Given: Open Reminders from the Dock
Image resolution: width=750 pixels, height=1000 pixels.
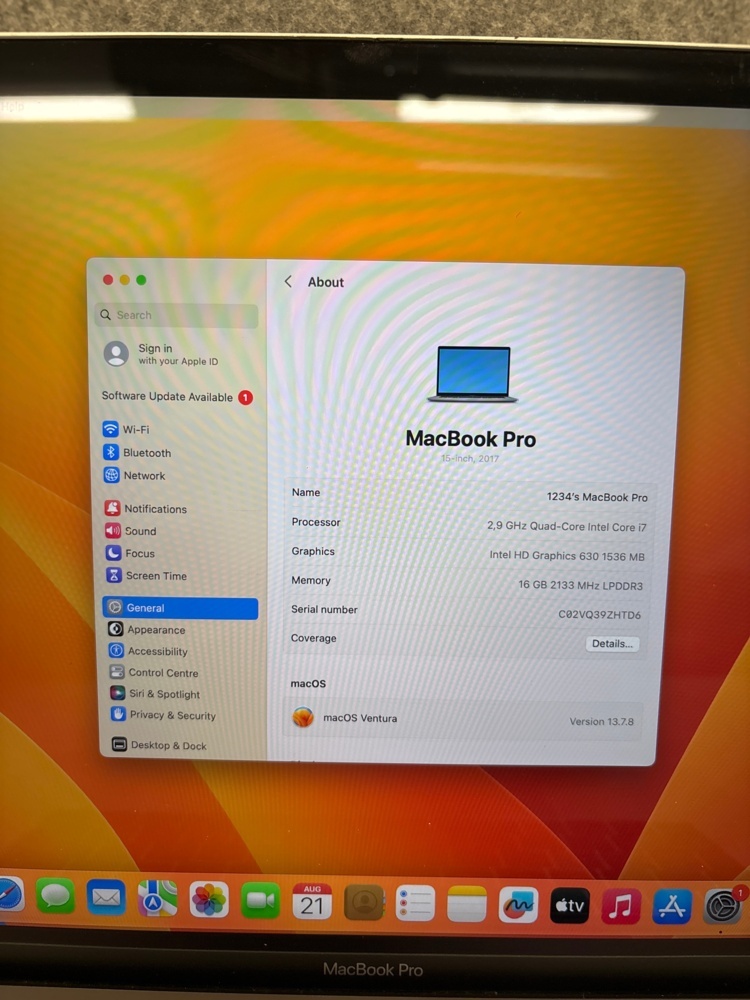Looking at the screenshot, I should (415, 903).
